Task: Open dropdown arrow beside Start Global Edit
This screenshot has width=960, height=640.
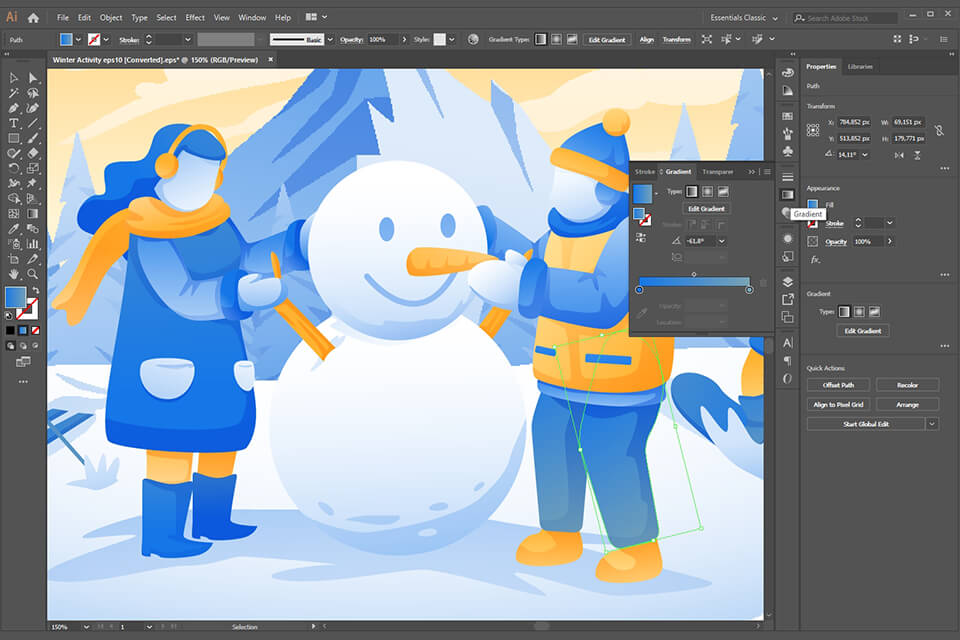Action: tap(932, 424)
